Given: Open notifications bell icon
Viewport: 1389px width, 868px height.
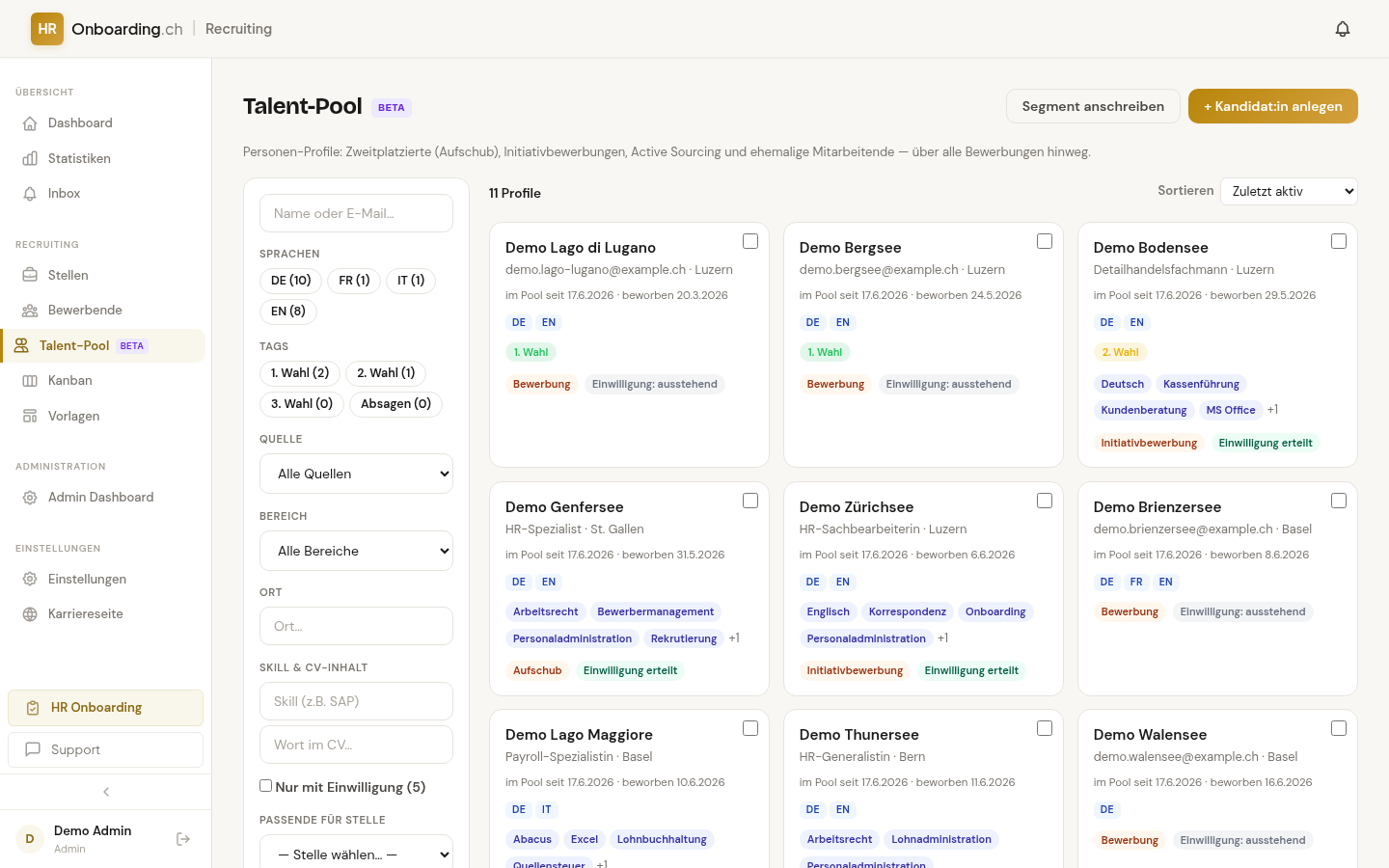Looking at the screenshot, I should (1343, 29).
